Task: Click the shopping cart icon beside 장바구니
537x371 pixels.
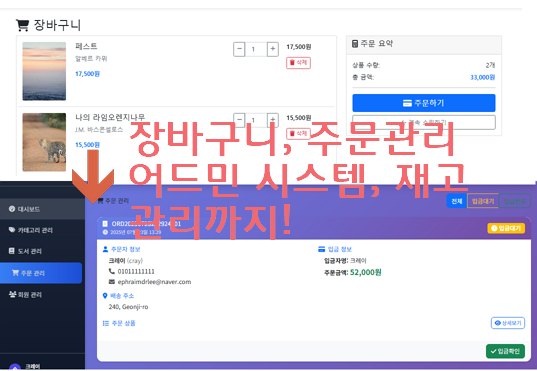Action: 23,25
